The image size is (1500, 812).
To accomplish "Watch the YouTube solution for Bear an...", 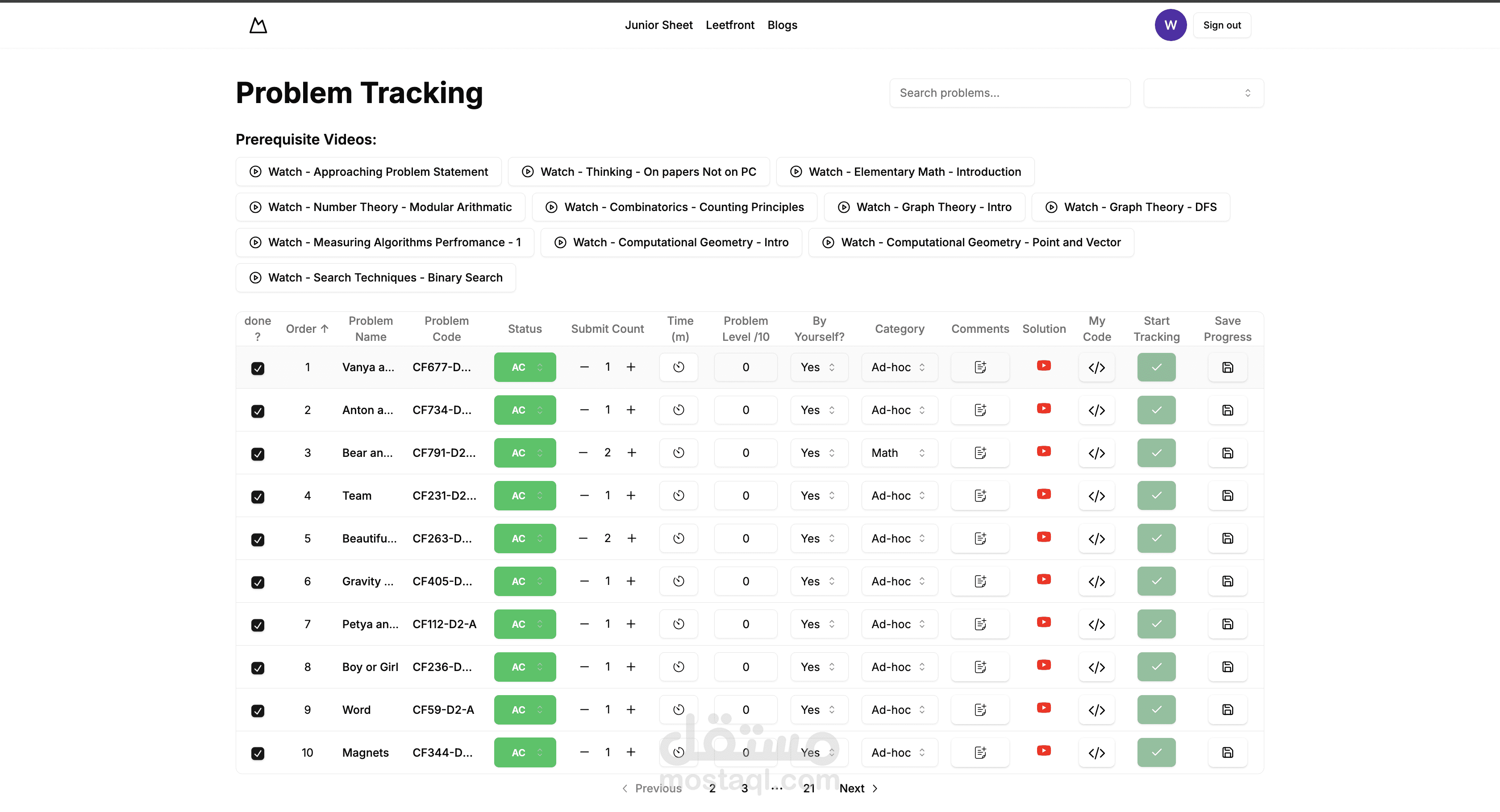I will click(1043, 451).
